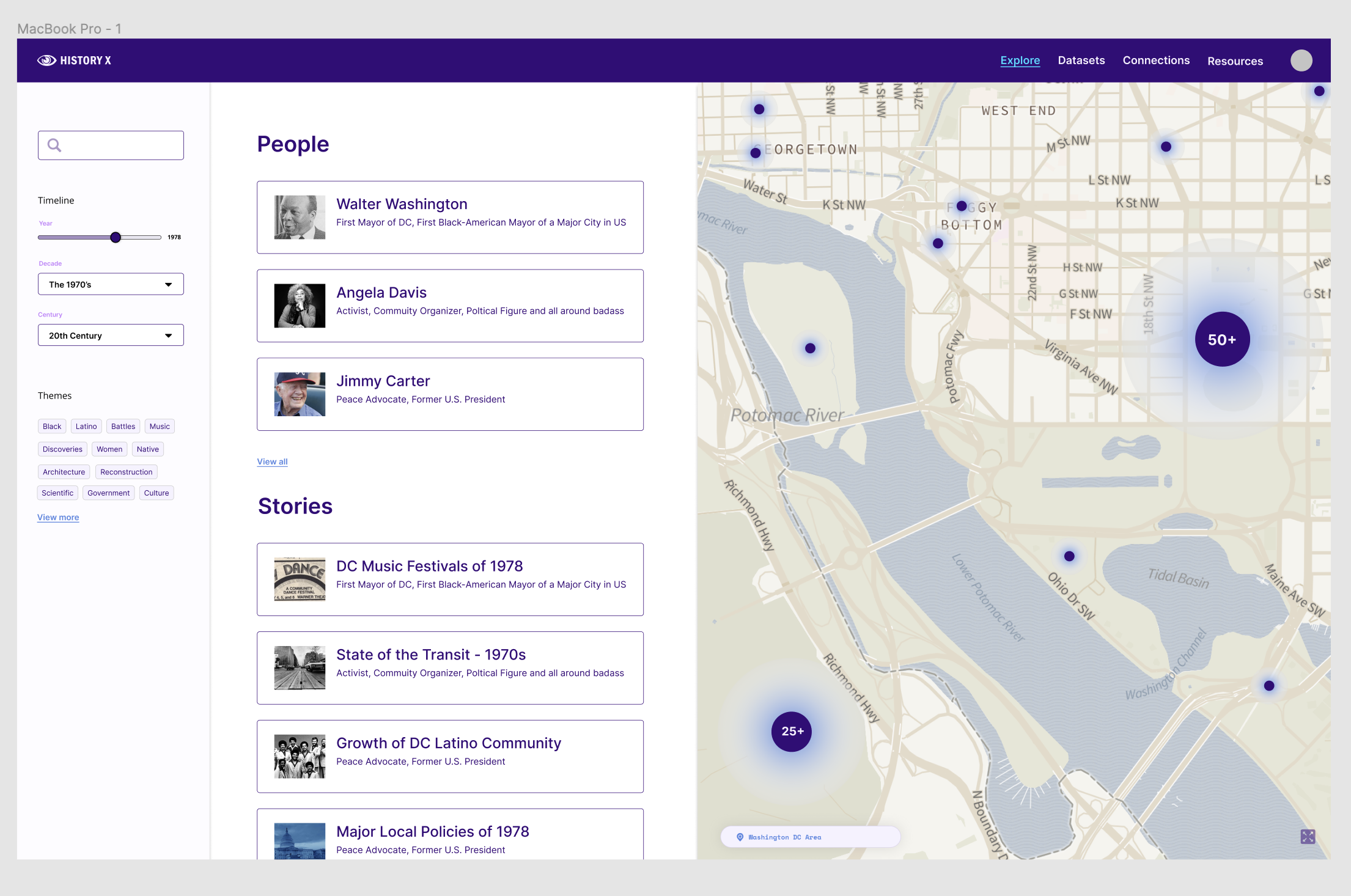Image resolution: width=1351 pixels, height=896 pixels.
Task: Select the Culture theme tag
Action: tap(156, 493)
